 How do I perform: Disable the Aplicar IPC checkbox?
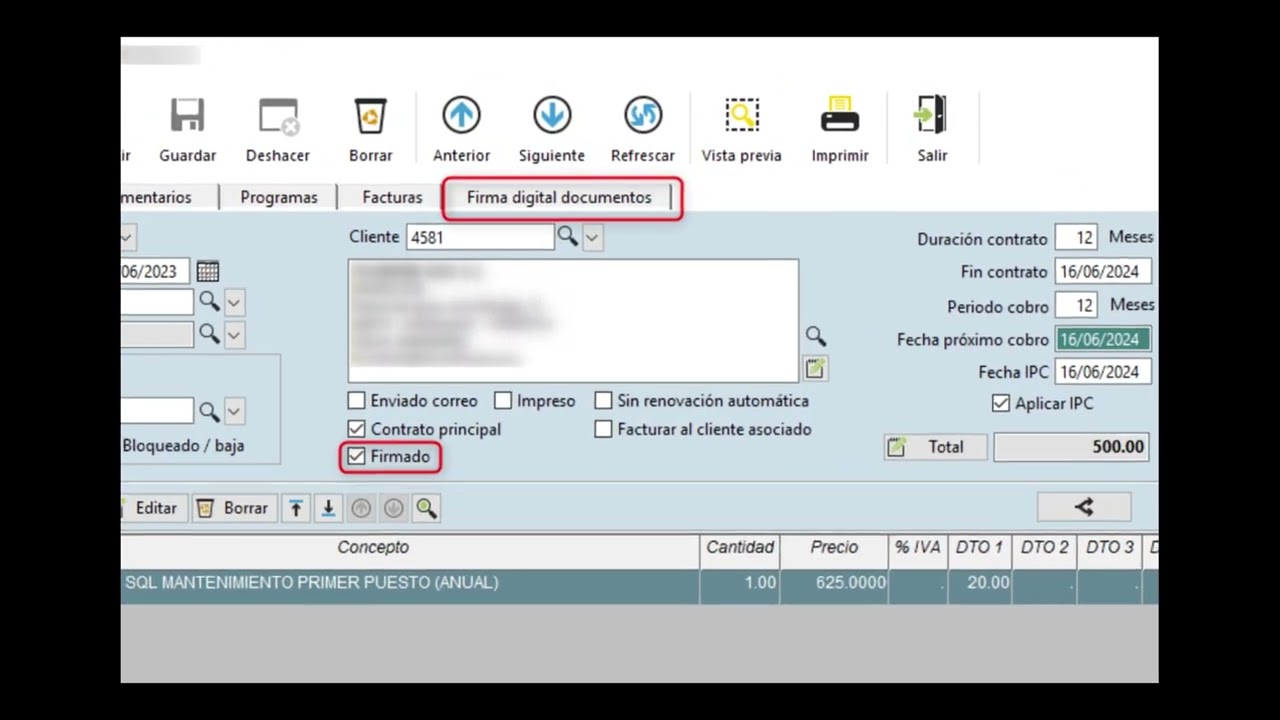pos(1001,404)
